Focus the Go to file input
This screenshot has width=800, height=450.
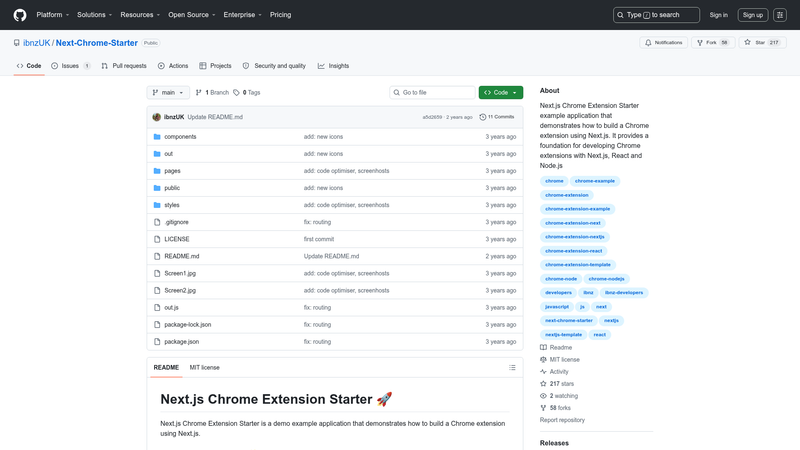[x=432, y=92]
